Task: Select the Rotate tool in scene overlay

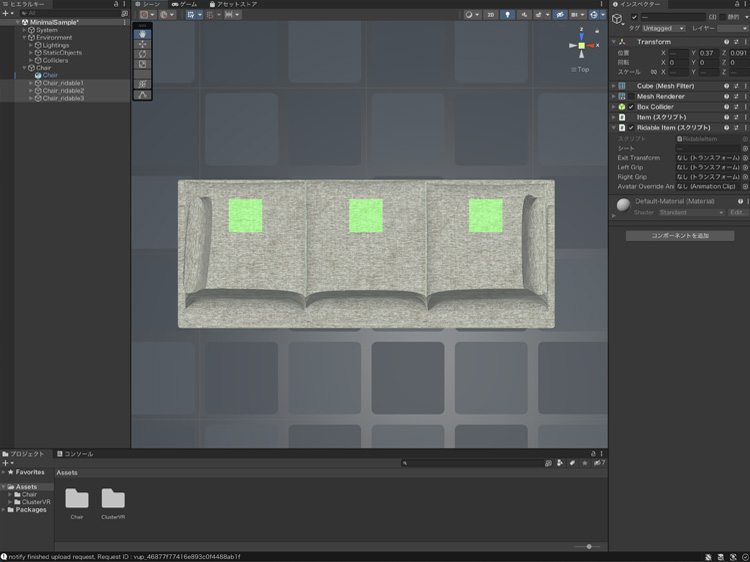Action: click(142, 54)
